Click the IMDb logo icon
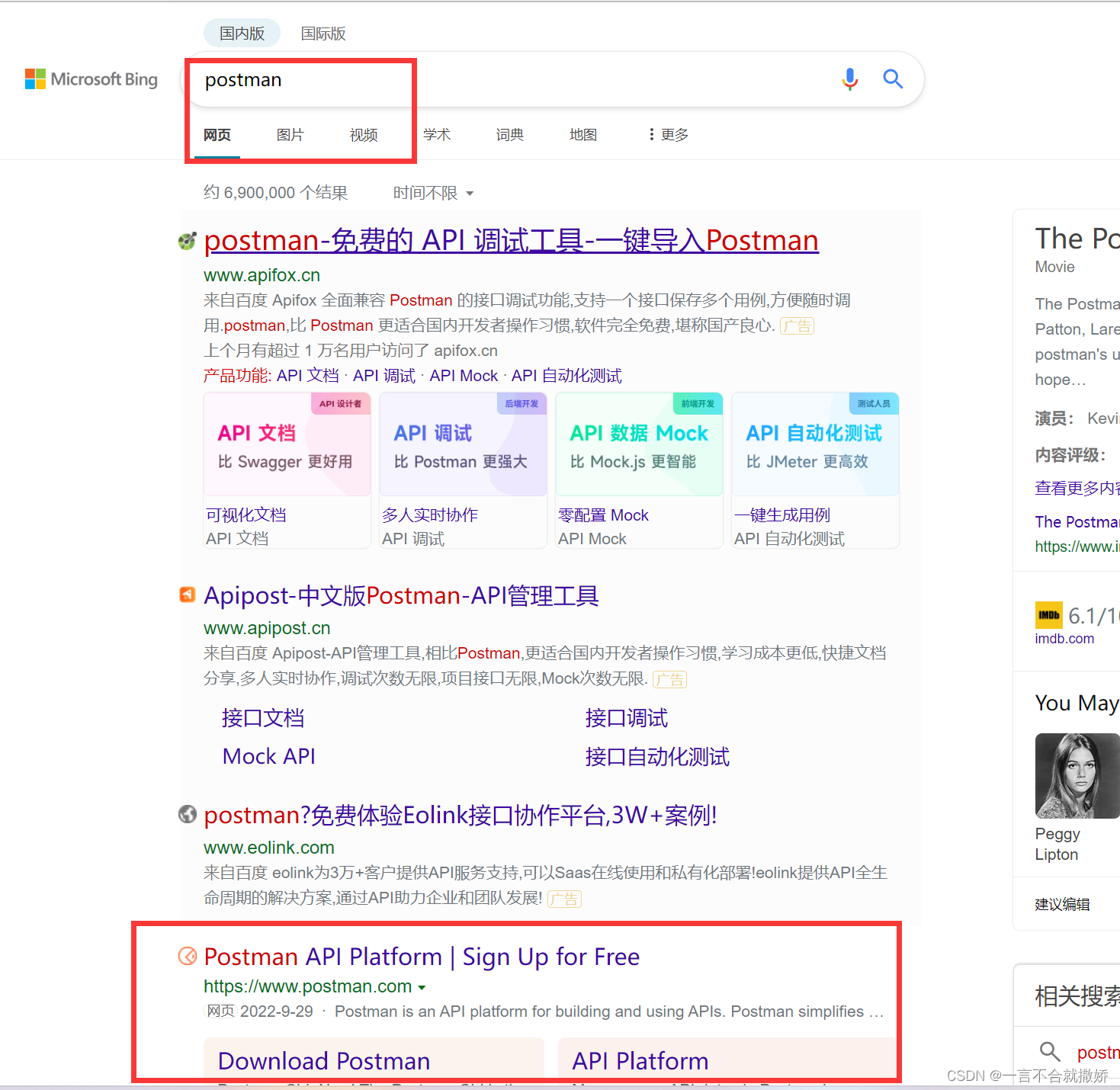Screen dimensions: 1120x1090 [x=1048, y=614]
